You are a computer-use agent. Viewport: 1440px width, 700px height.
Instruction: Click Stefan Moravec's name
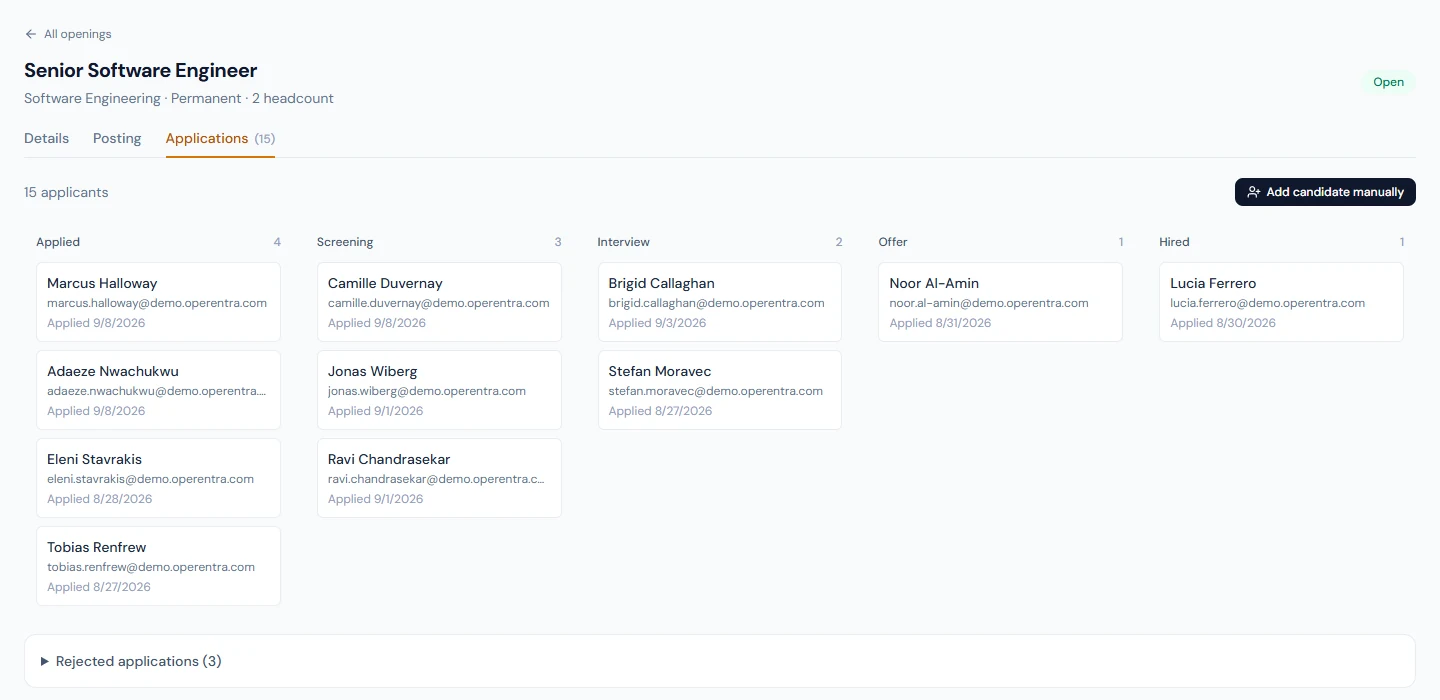[660, 371]
